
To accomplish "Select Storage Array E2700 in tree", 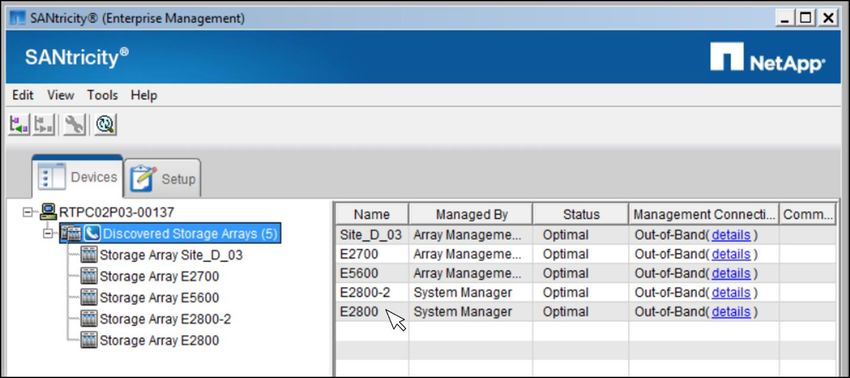I will click(159, 276).
